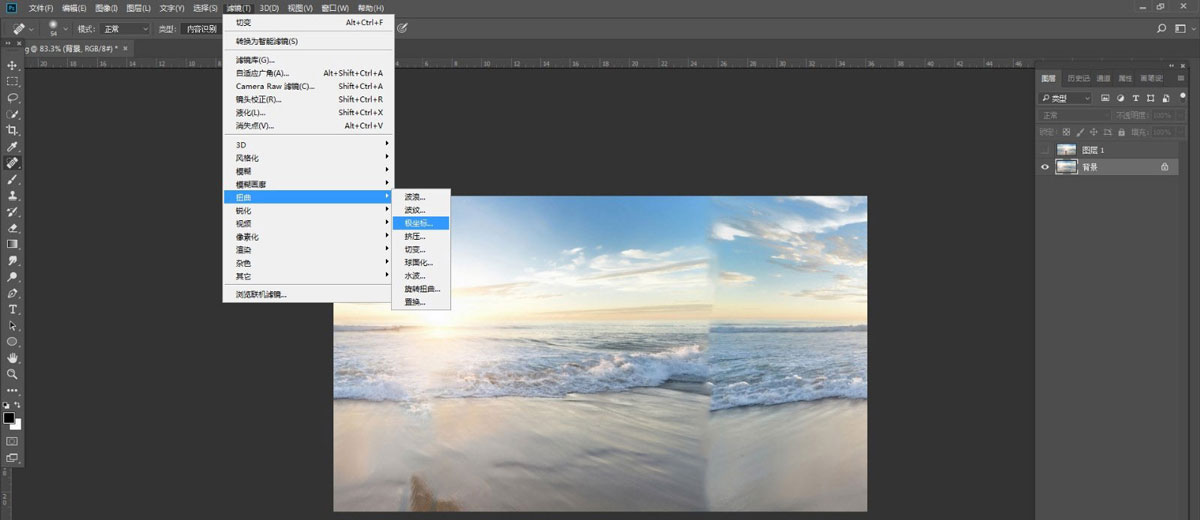Select the Path Selection tool
Viewport: 1200px width, 520px height.
12,325
